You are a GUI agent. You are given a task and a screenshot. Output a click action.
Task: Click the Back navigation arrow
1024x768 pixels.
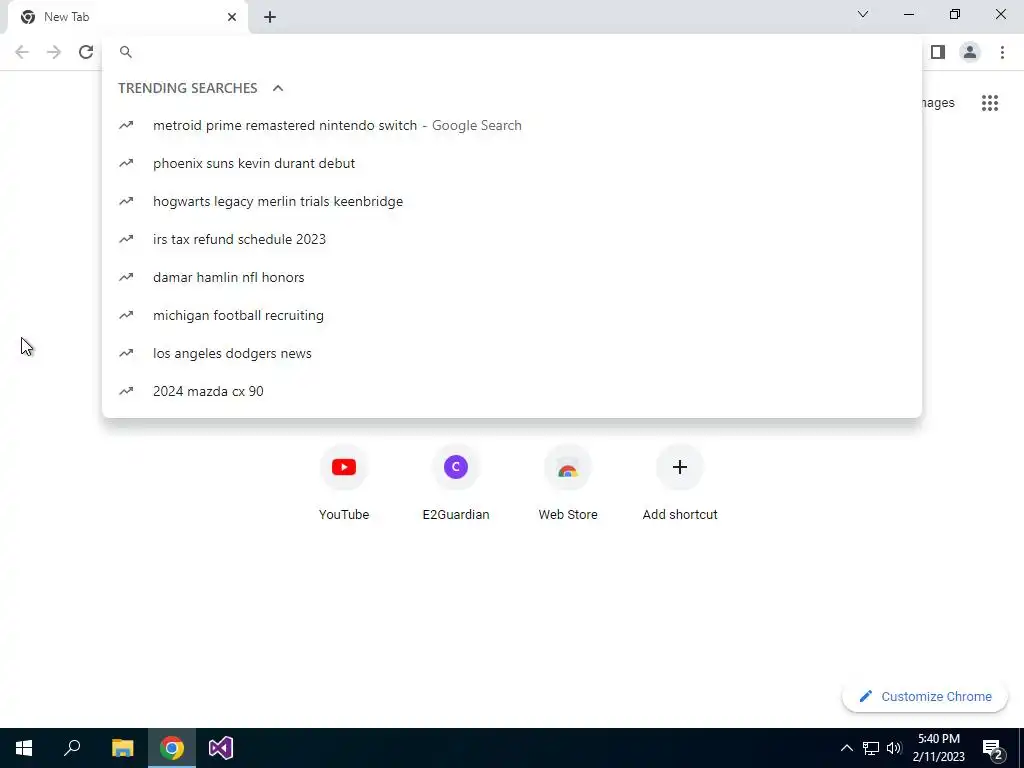[22, 52]
